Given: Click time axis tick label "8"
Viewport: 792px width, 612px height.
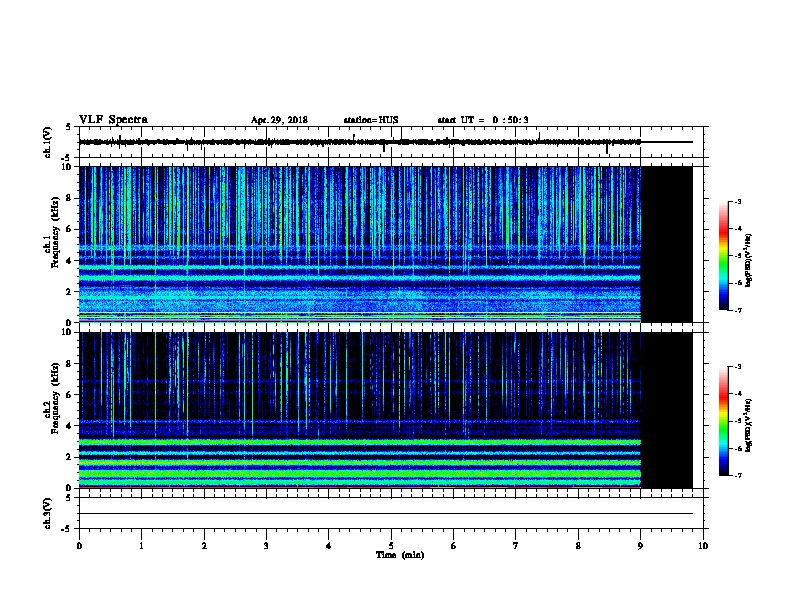Looking at the screenshot, I should click(x=578, y=546).
